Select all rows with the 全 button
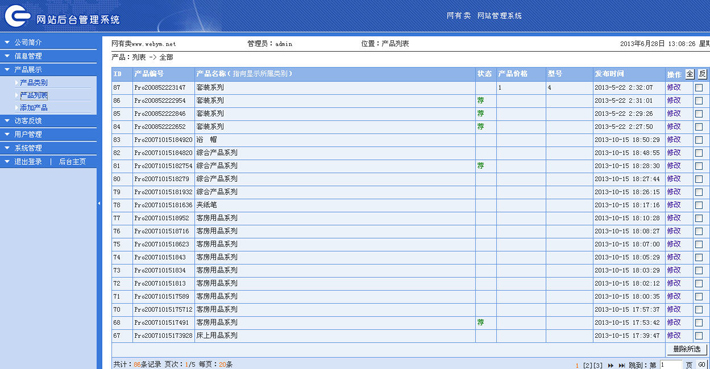 [x=690, y=74]
